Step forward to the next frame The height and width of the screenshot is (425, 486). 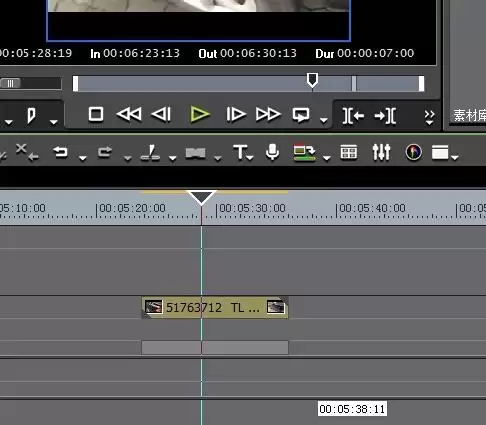(x=236, y=114)
